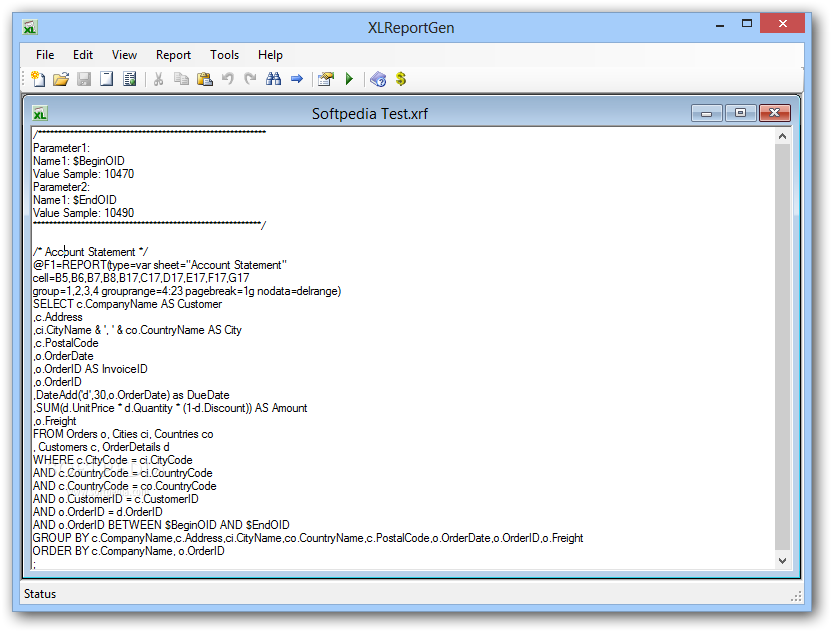The image size is (832, 632).
Task: Click the resize grip in status bar
Action: (x=796, y=597)
